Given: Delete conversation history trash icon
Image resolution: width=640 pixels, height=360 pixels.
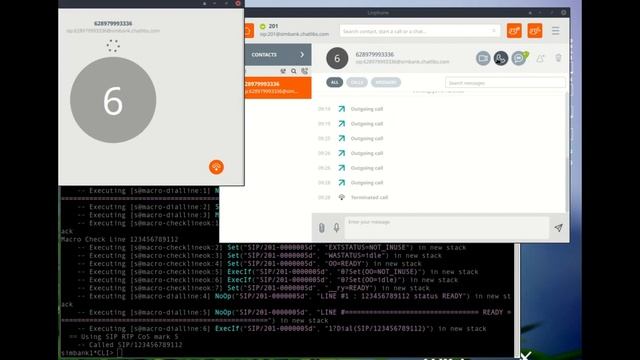Looking at the screenshot, I should pos(558,58).
